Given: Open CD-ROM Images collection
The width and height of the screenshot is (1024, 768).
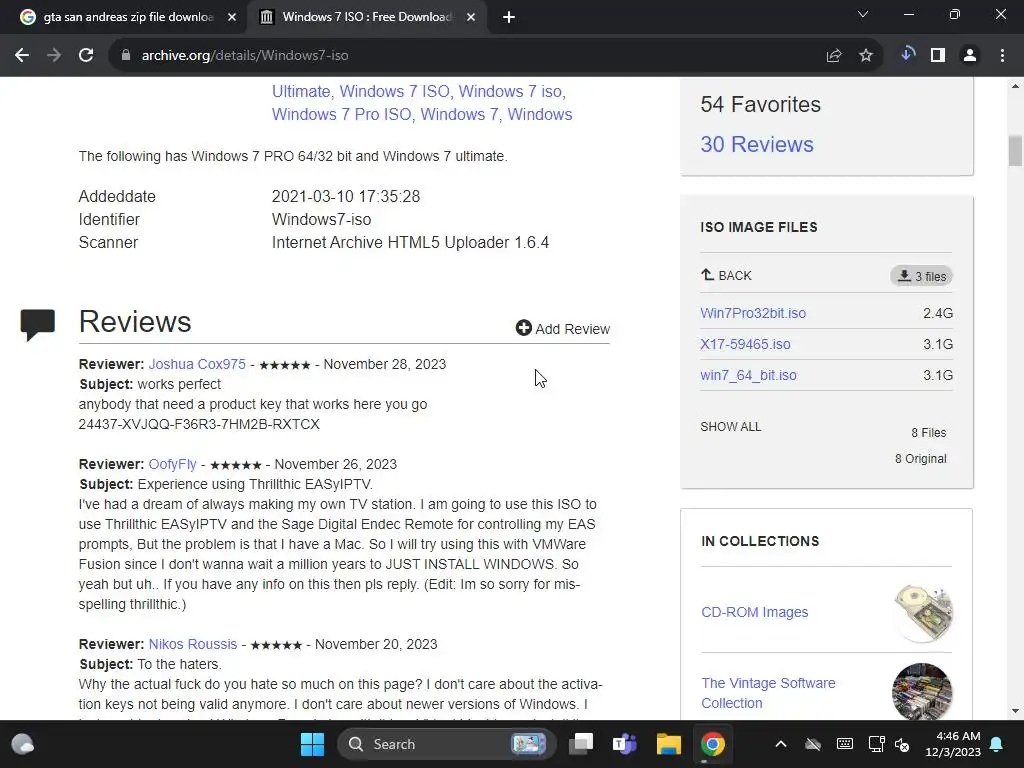Looking at the screenshot, I should click(x=754, y=612).
